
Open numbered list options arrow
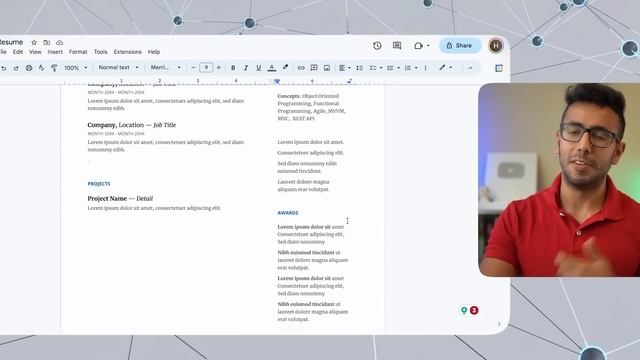416,68
